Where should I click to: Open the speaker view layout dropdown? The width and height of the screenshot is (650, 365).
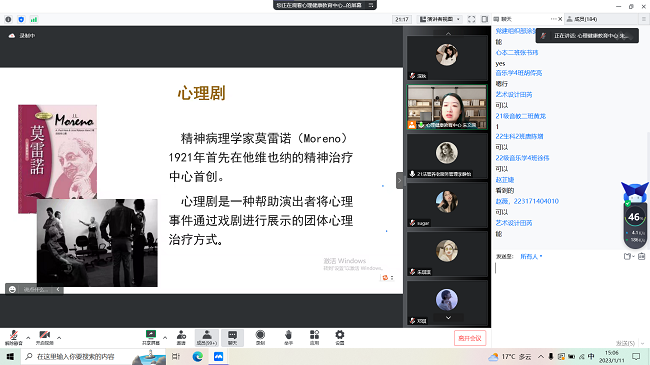pyautogui.click(x=439, y=19)
